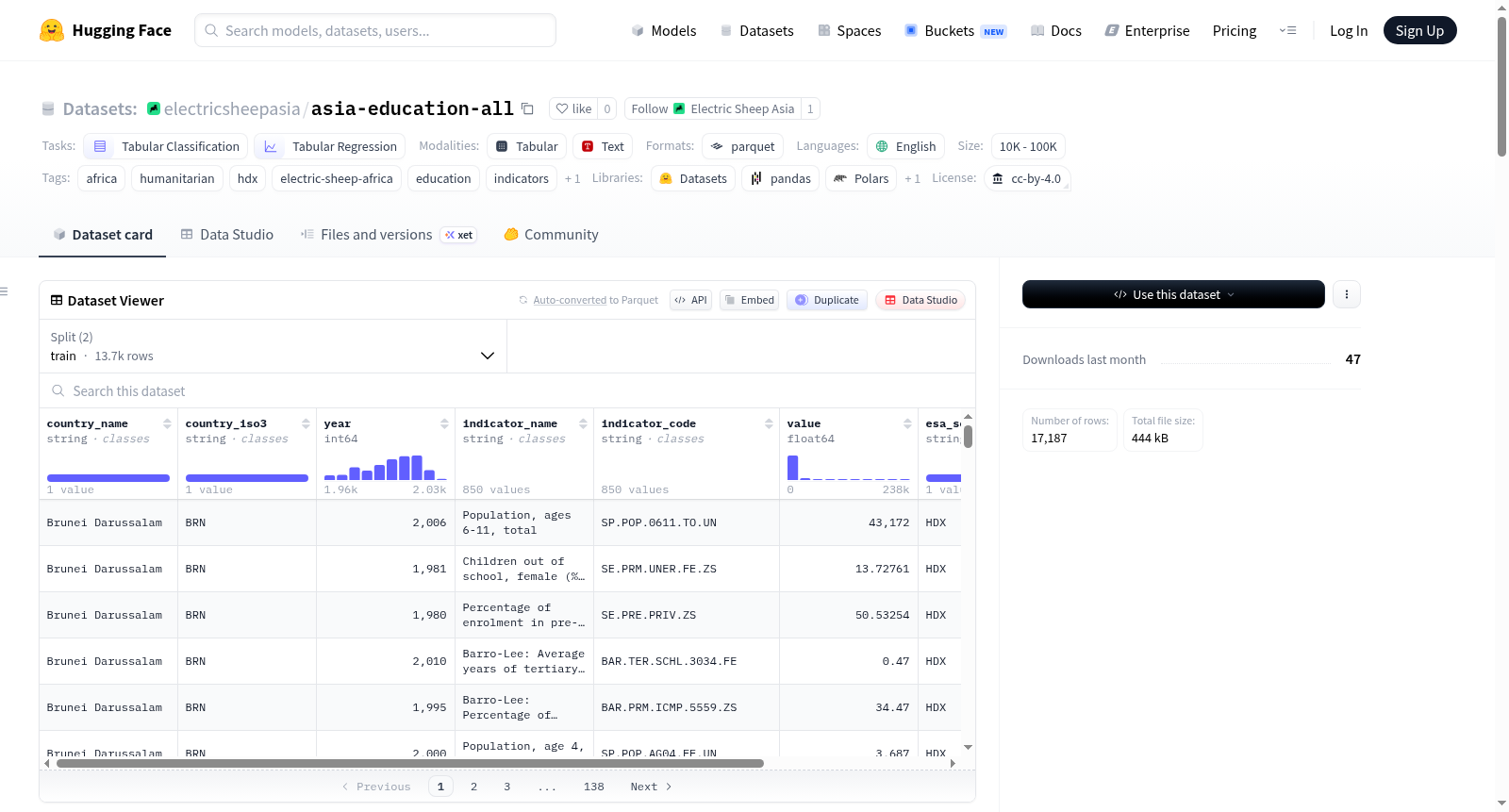
Task: Focus the Search models, datasets, users field
Action: pyautogui.click(x=375, y=30)
